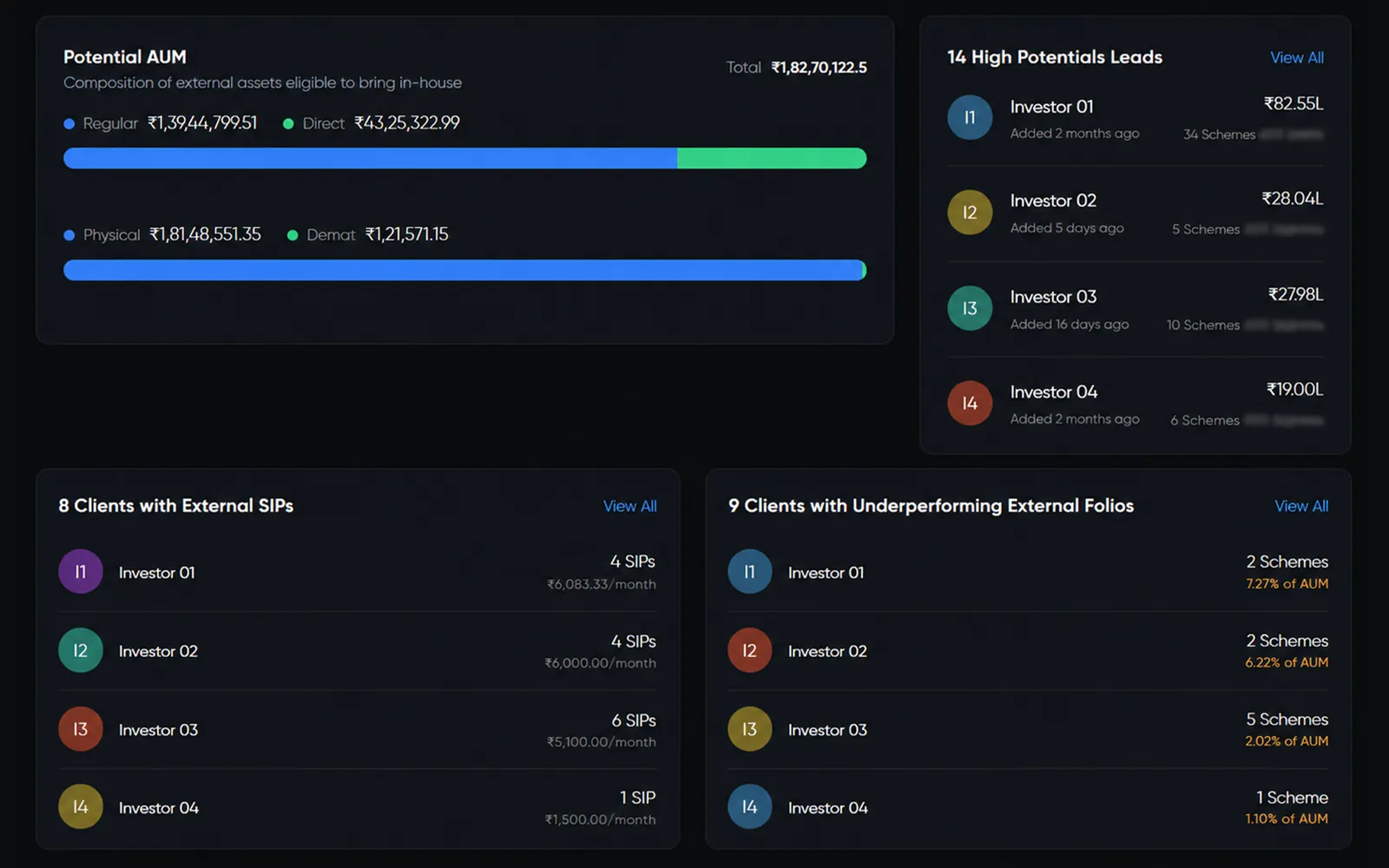
Task: Click the I3 avatar in Underperforming External Folios
Action: point(750,729)
